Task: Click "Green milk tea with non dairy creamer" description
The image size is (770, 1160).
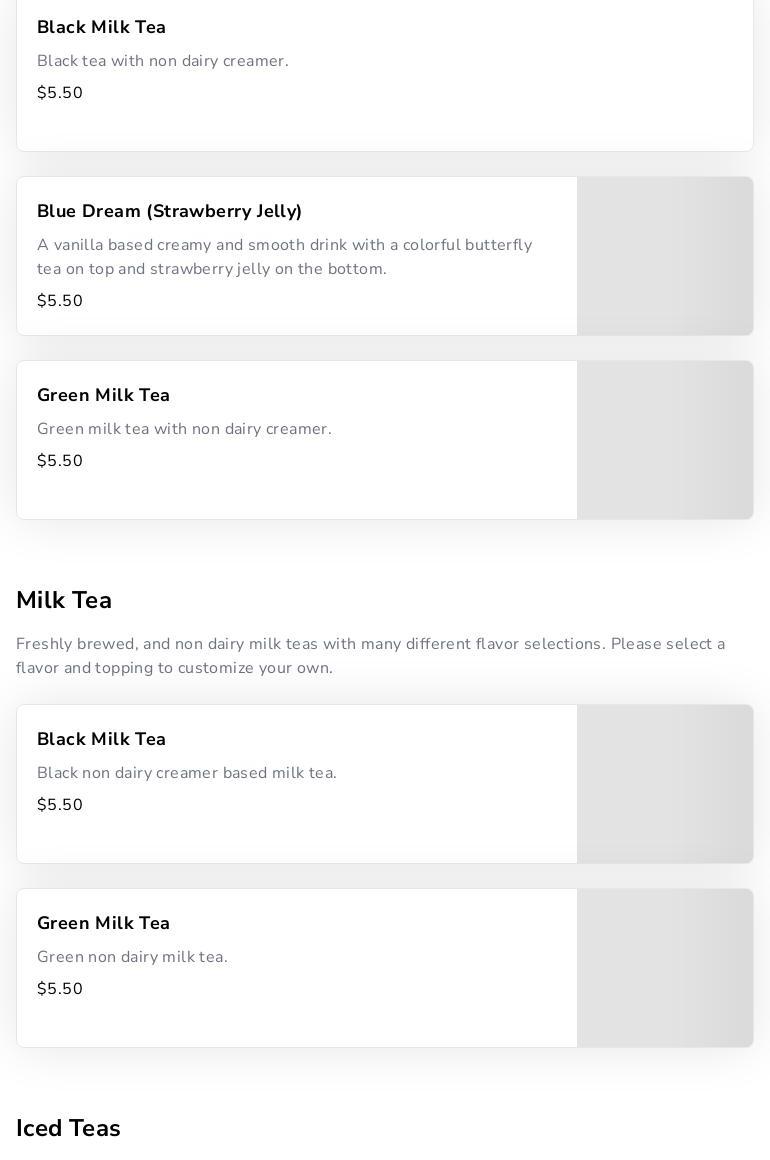Action: pyautogui.click(x=184, y=429)
